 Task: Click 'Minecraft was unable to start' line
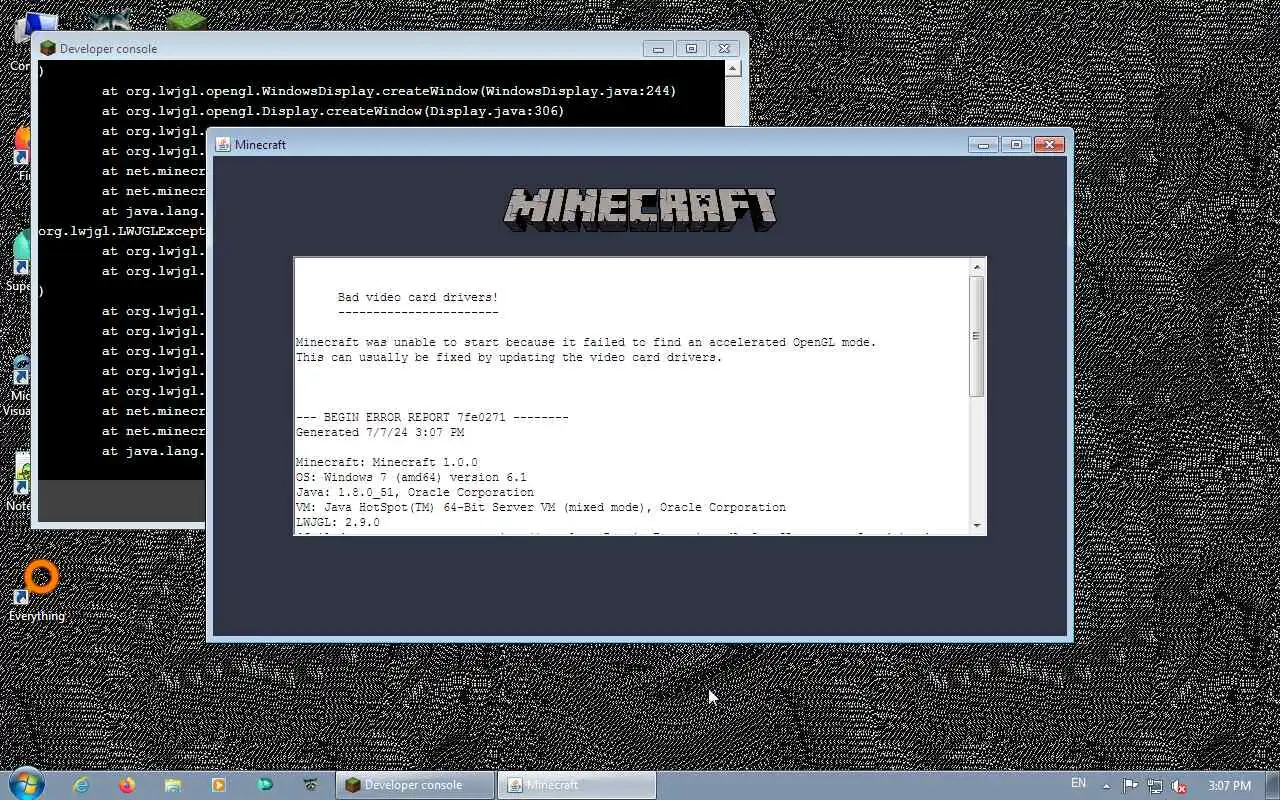(586, 342)
